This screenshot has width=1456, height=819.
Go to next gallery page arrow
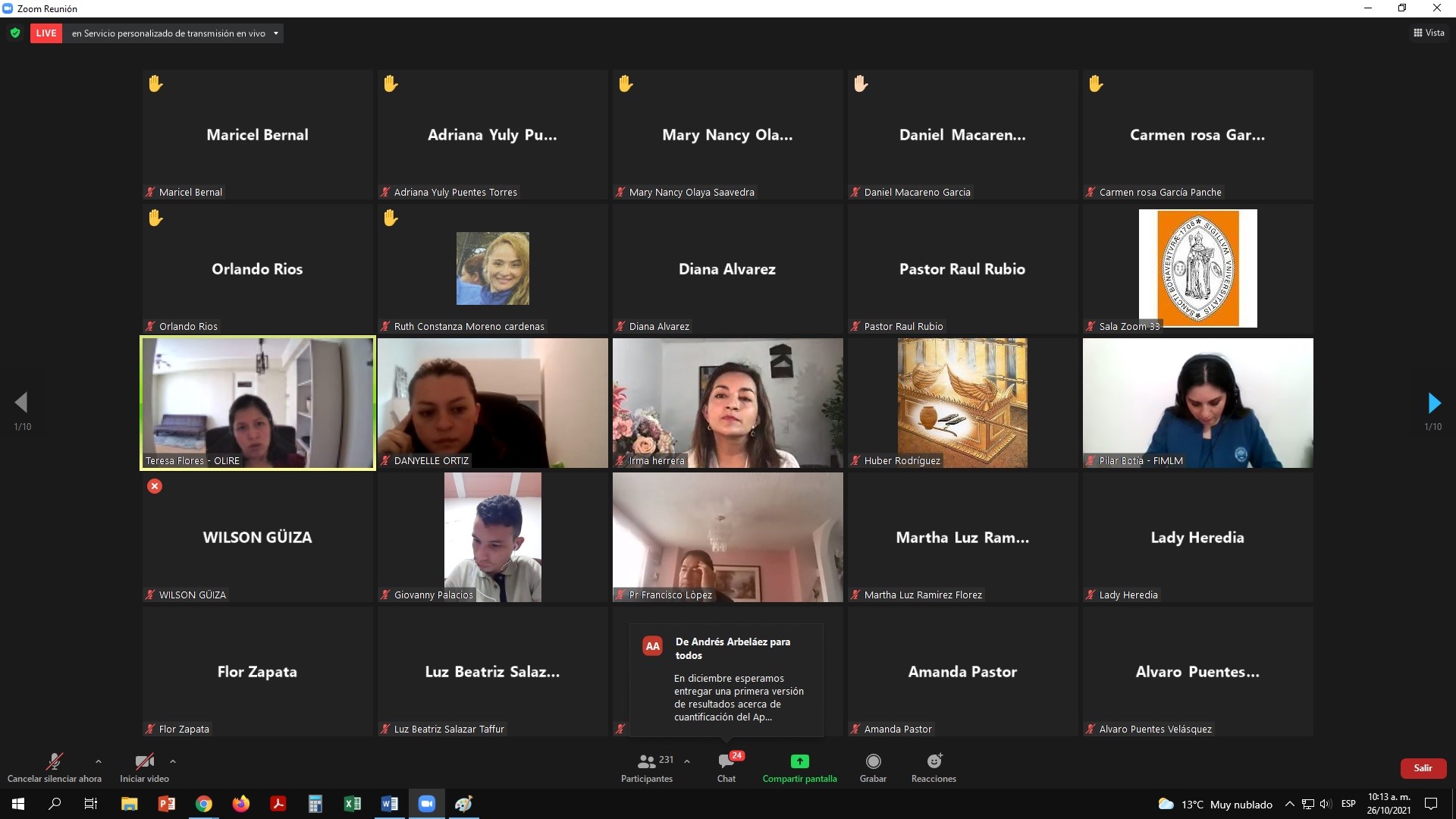1433,403
